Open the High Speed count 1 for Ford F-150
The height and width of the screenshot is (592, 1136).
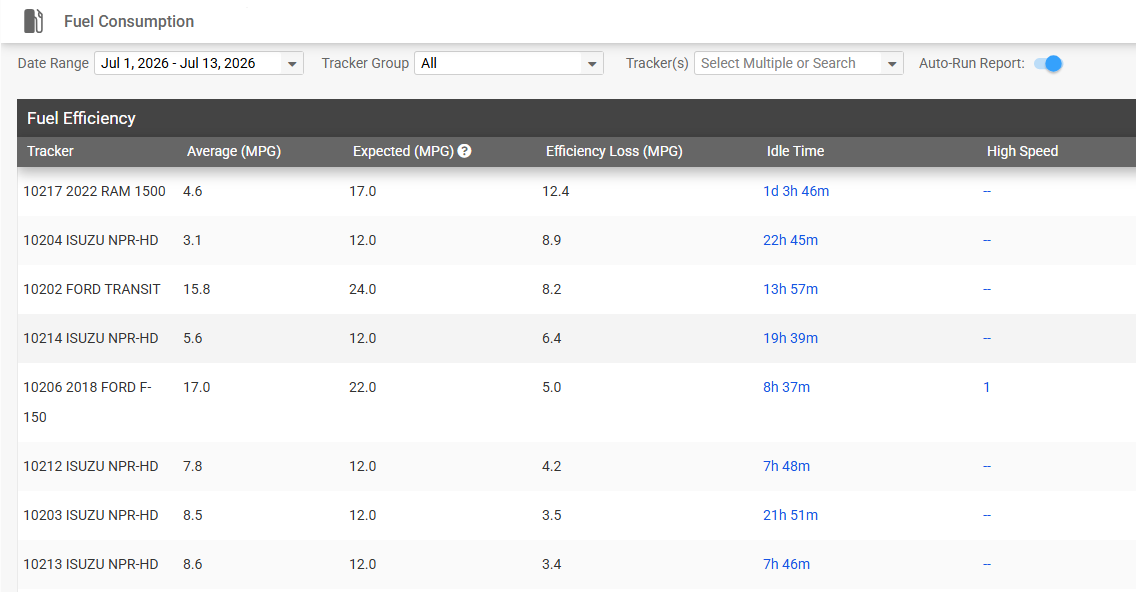[x=986, y=387]
